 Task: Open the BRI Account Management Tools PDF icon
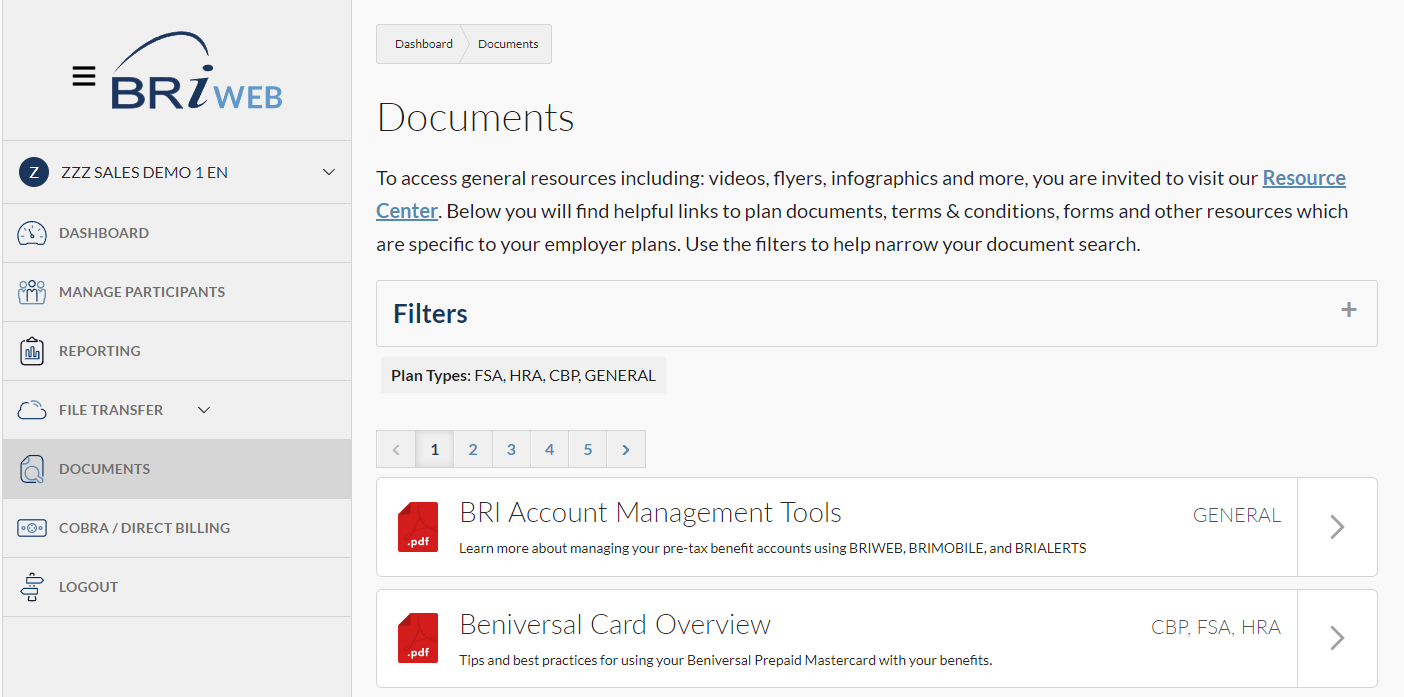(x=417, y=526)
